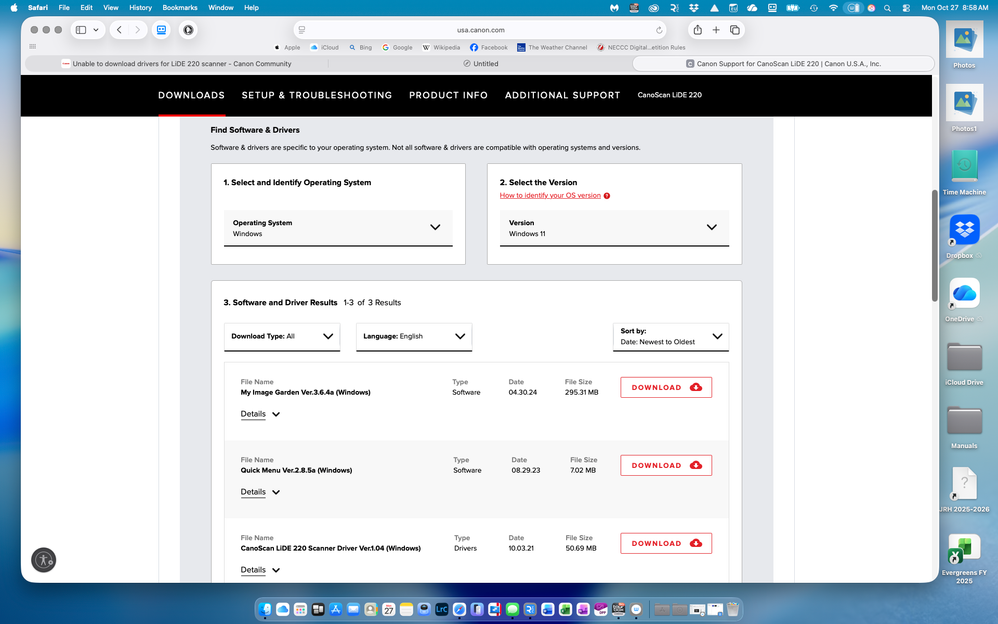Open the Time Machine desktop icon
This screenshot has width=998, height=624.
(x=964, y=168)
